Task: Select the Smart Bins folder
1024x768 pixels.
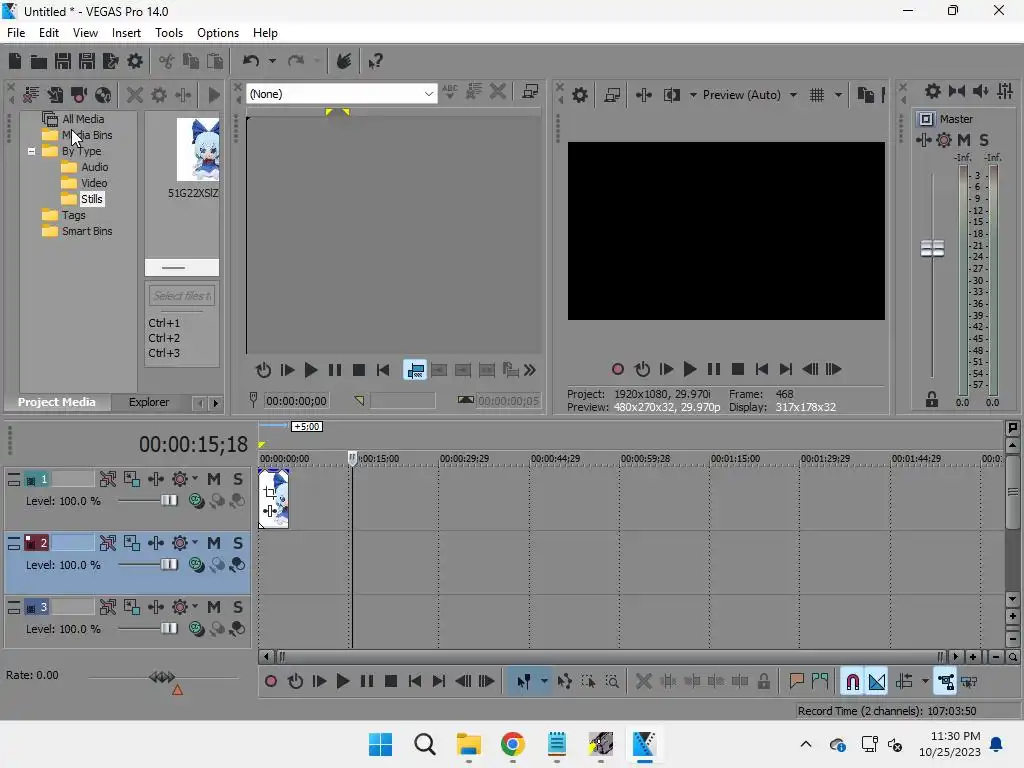Action: pyautogui.click(x=87, y=231)
